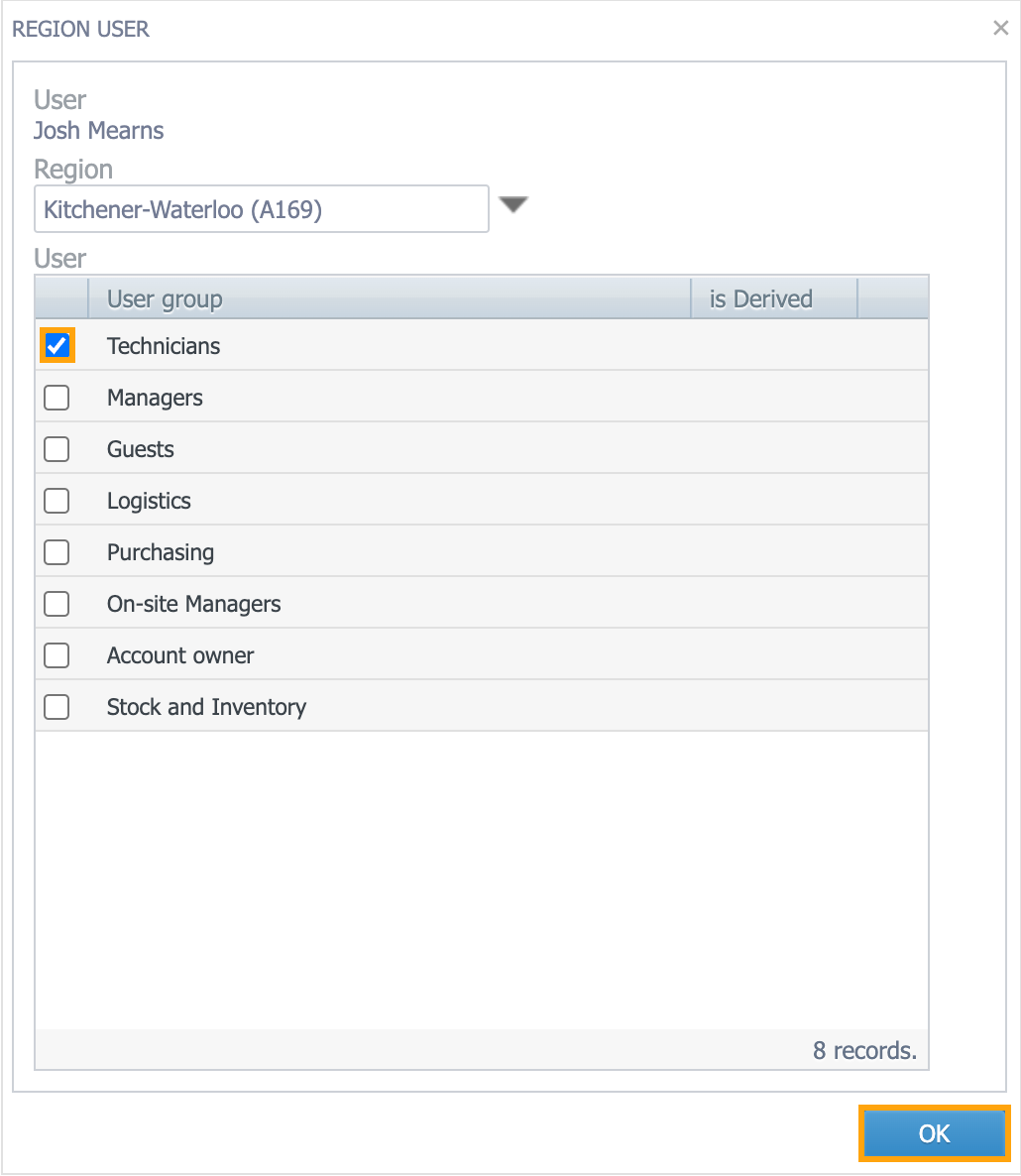Uncheck the Technicians checkbox
The height and width of the screenshot is (1176, 1021).
[57, 346]
